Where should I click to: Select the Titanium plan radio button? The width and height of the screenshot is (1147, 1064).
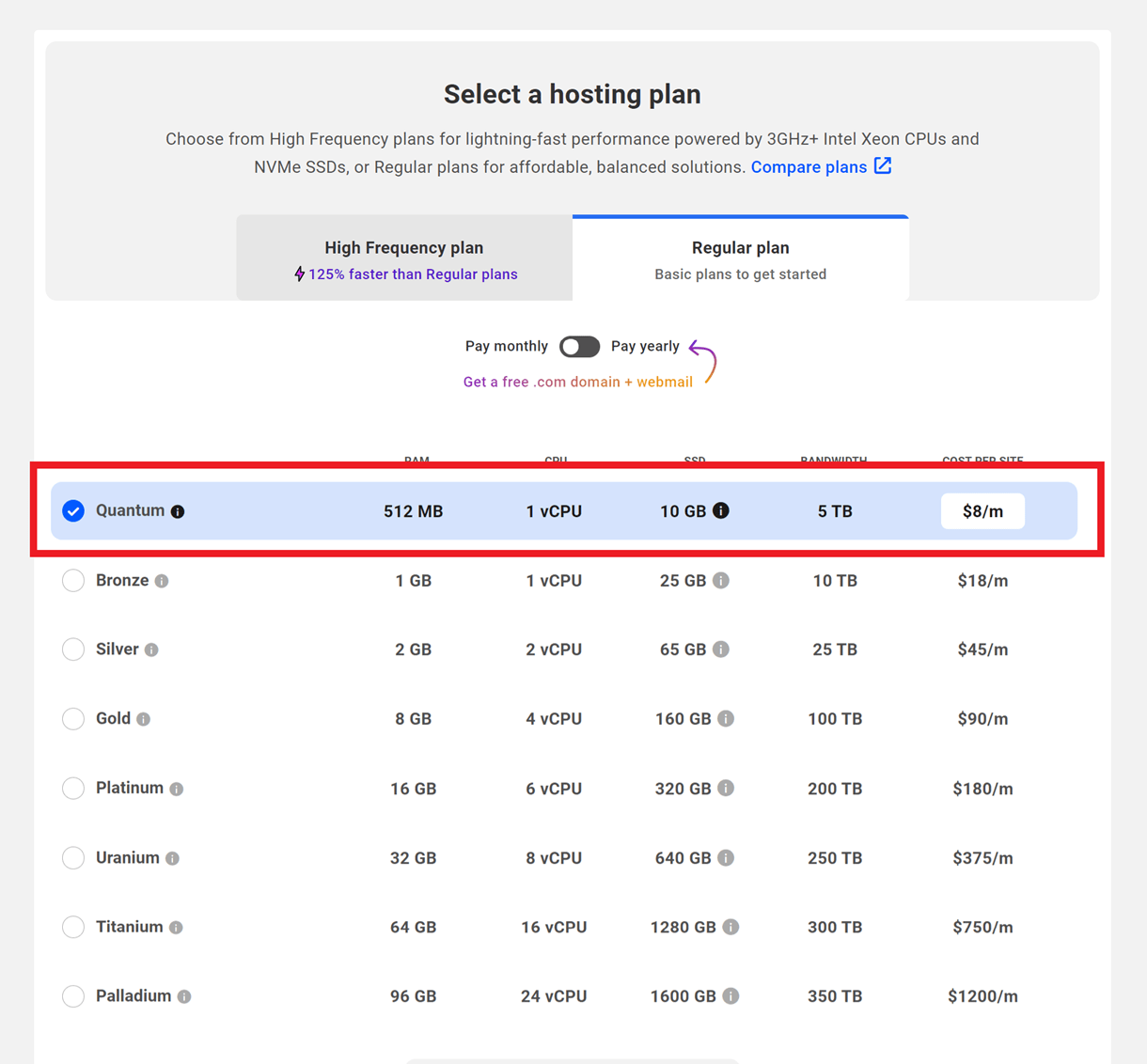73,926
